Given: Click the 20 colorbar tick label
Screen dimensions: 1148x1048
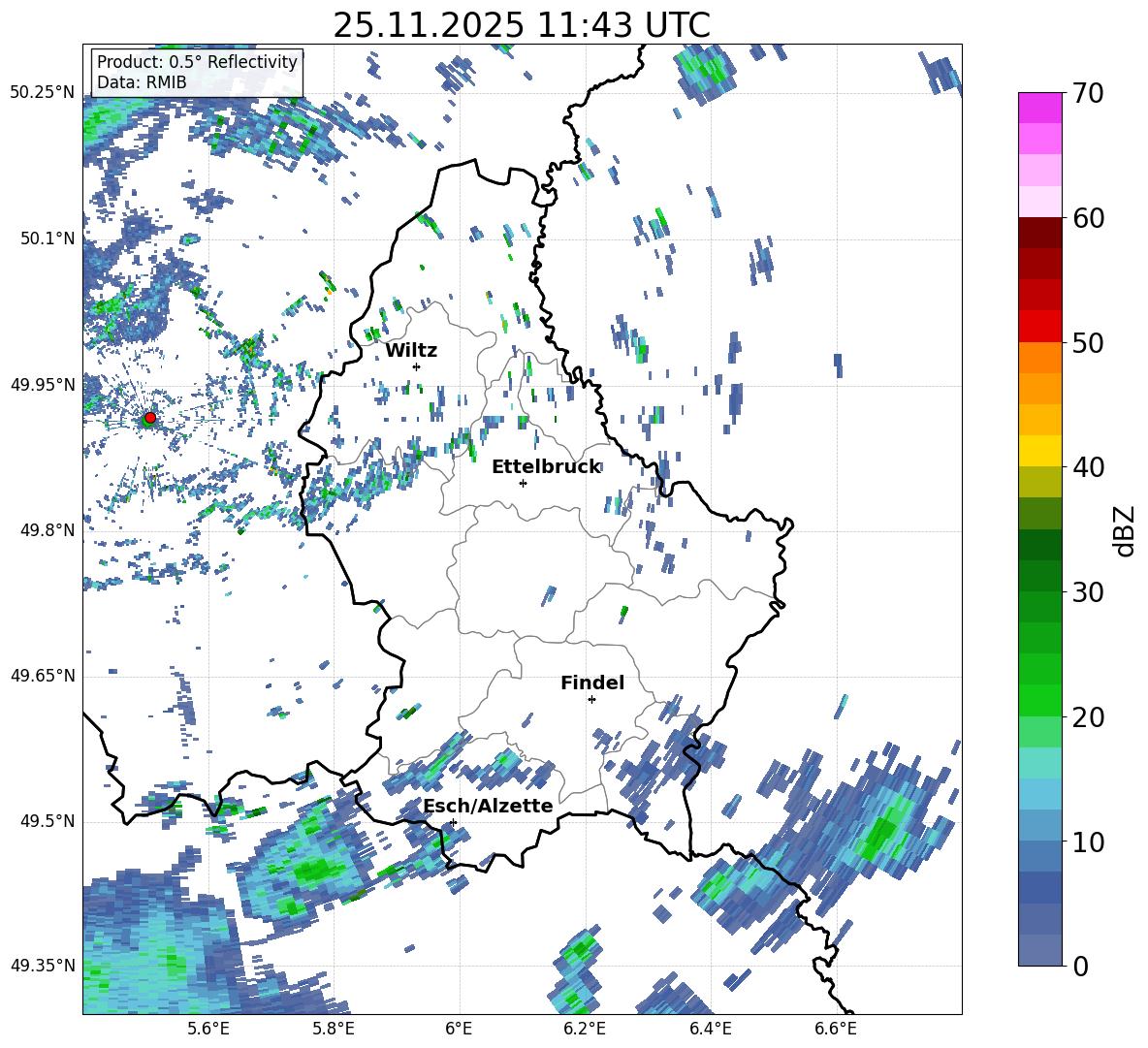Looking at the screenshot, I should [x=1088, y=717].
